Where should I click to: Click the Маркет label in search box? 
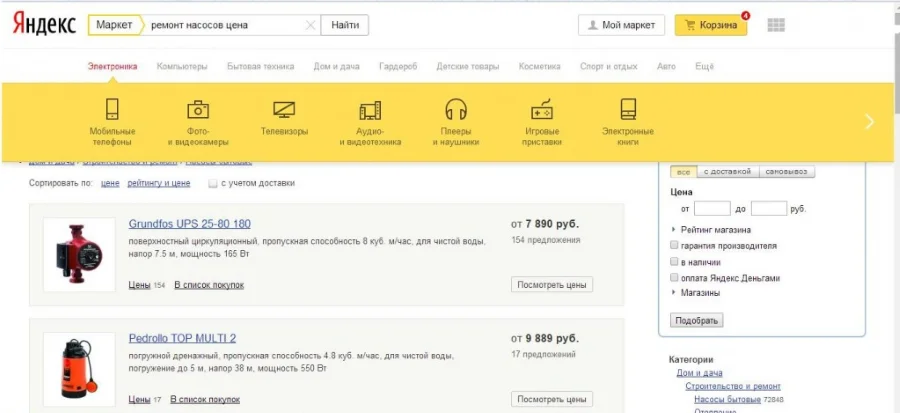[x=114, y=25]
